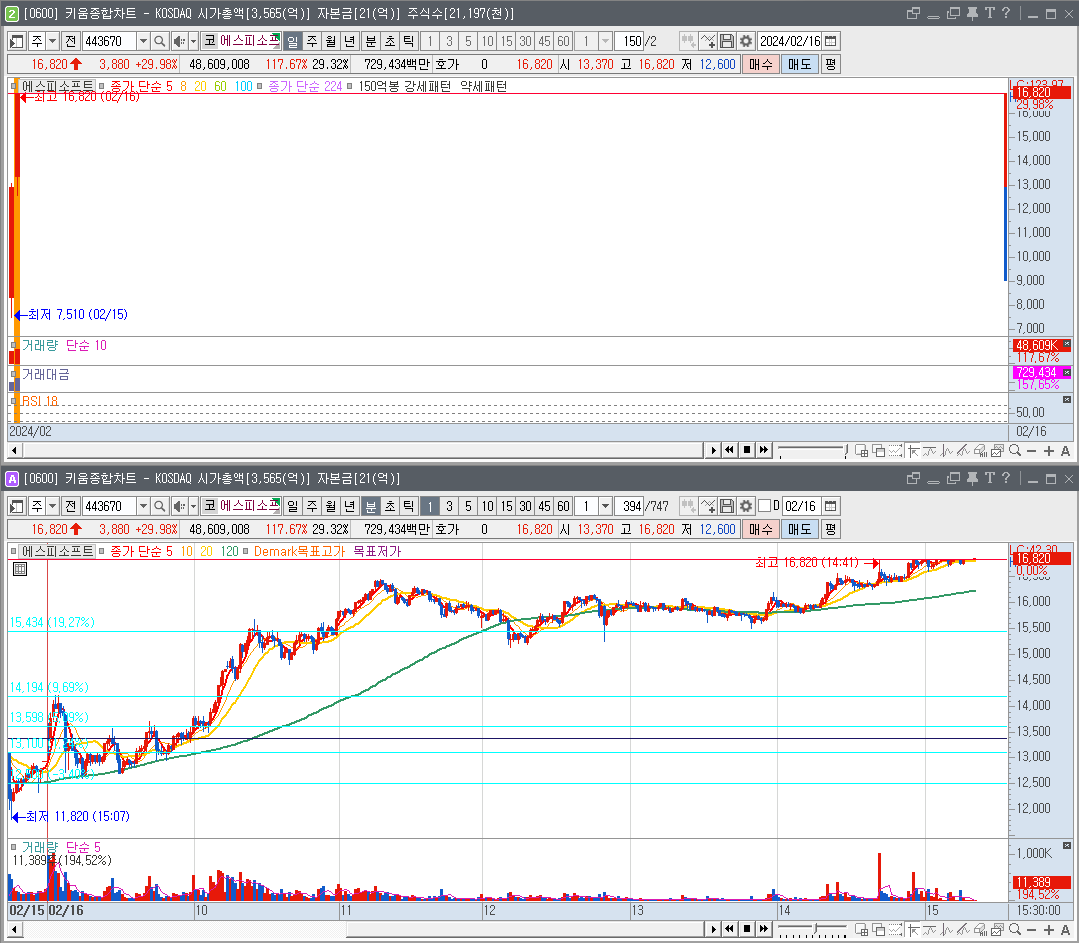This screenshot has width=1079, height=943.
Task: Click plus icon in top chart bottom bar
Action: pos(1049,451)
